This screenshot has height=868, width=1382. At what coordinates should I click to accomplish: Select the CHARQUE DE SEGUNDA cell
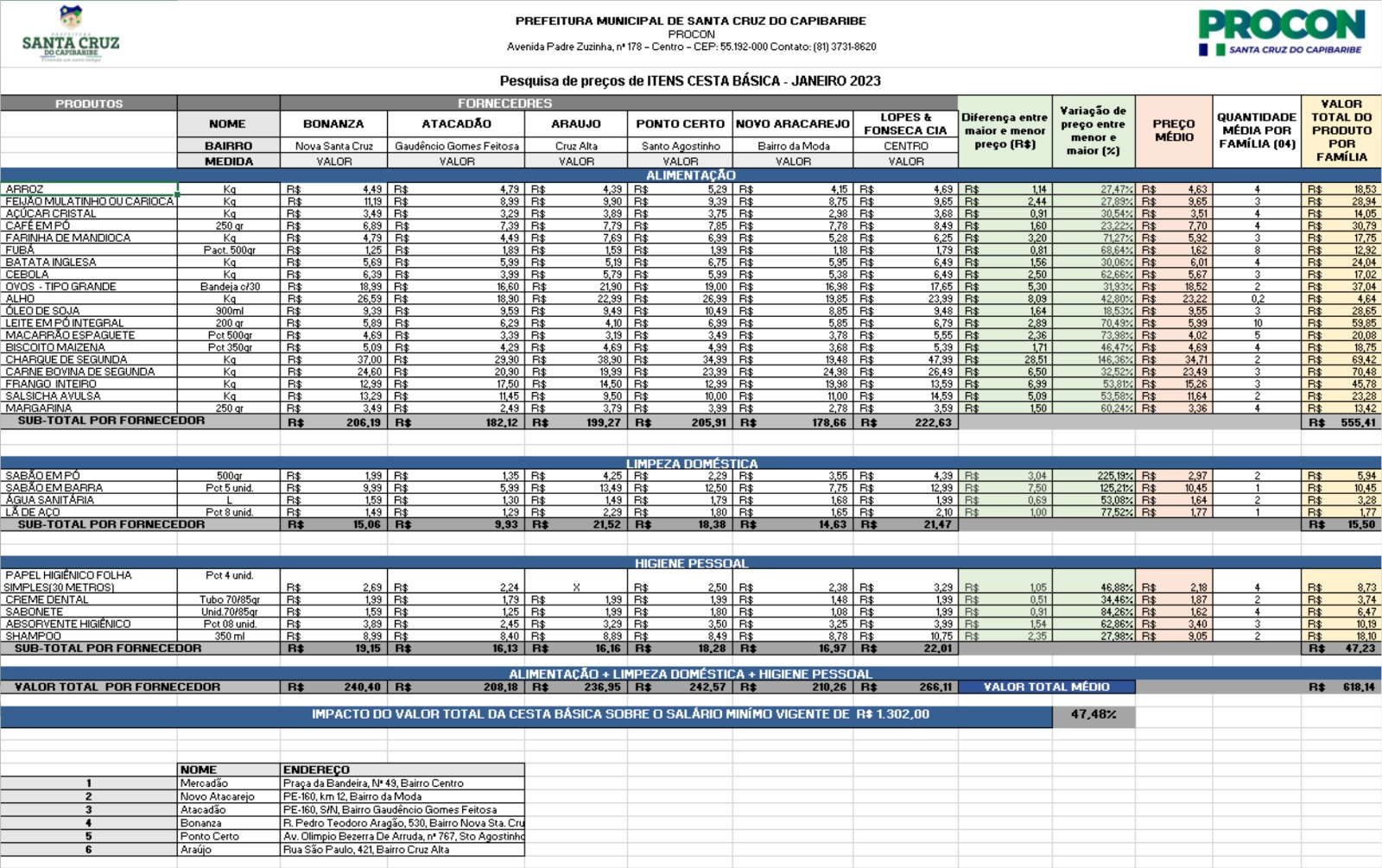point(89,359)
